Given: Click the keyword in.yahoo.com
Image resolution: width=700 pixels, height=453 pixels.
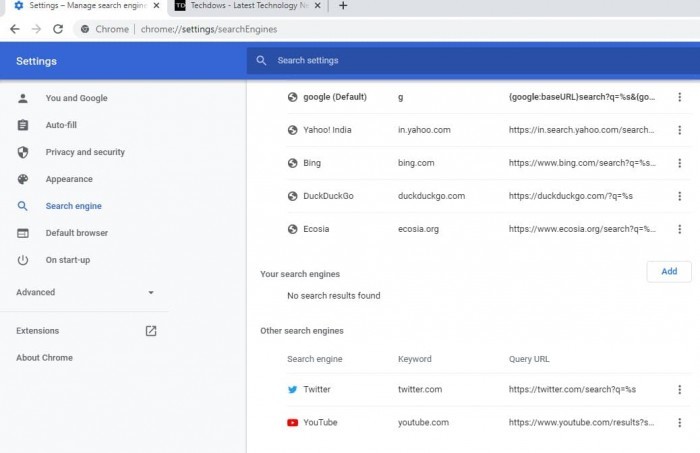Looking at the screenshot, I should 424,130.
